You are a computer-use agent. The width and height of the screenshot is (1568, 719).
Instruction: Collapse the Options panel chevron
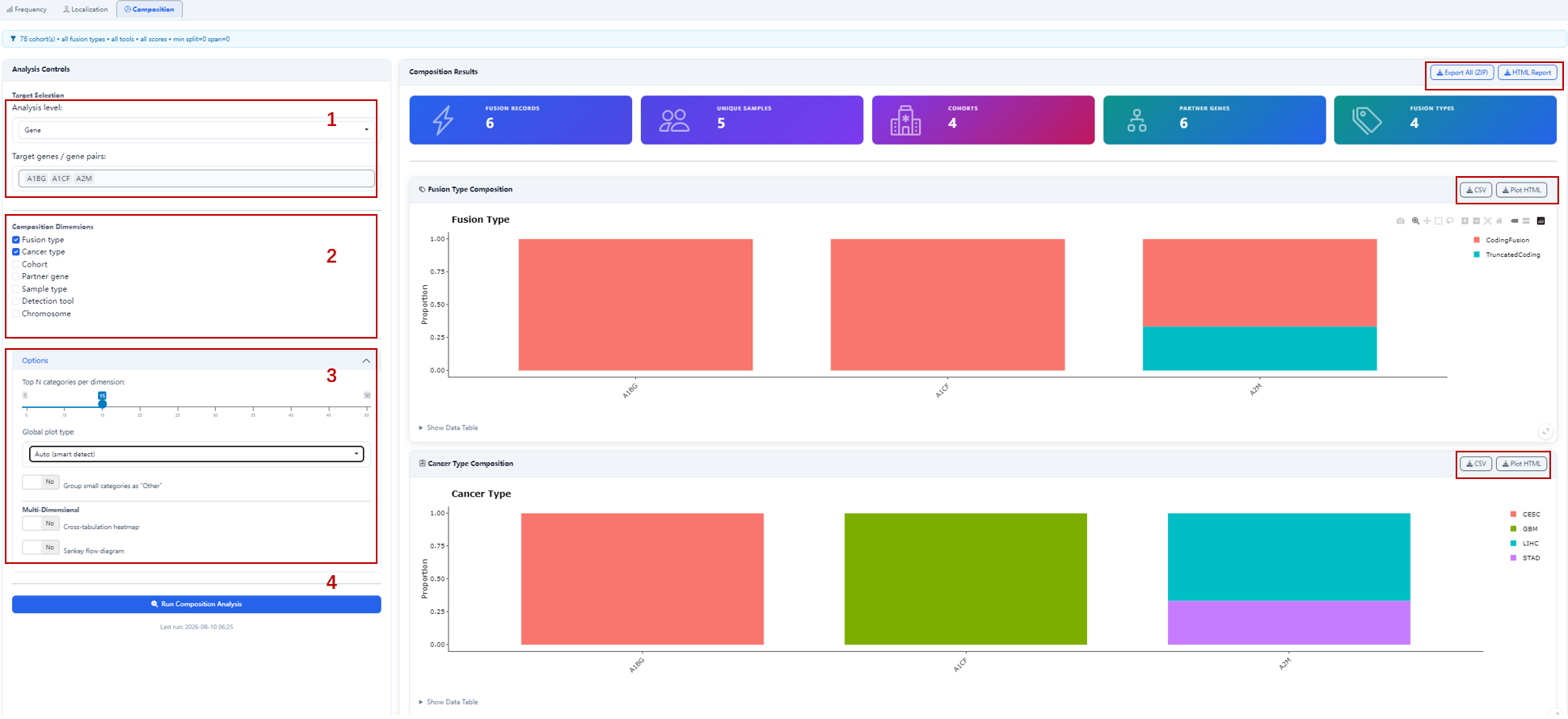click(366, 361)
